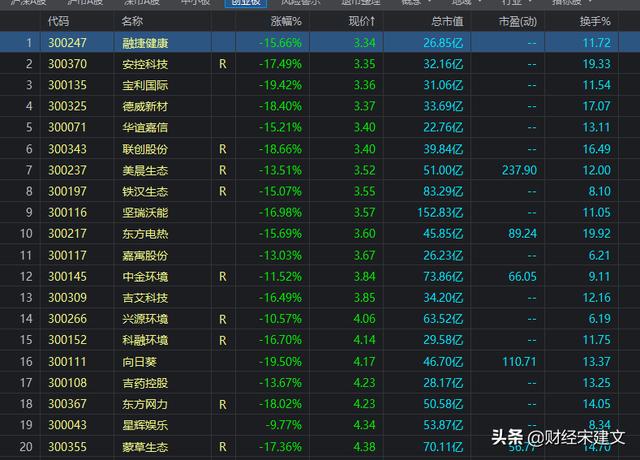Select stock code 300247

pyautogui.click(x=67, y=42)
